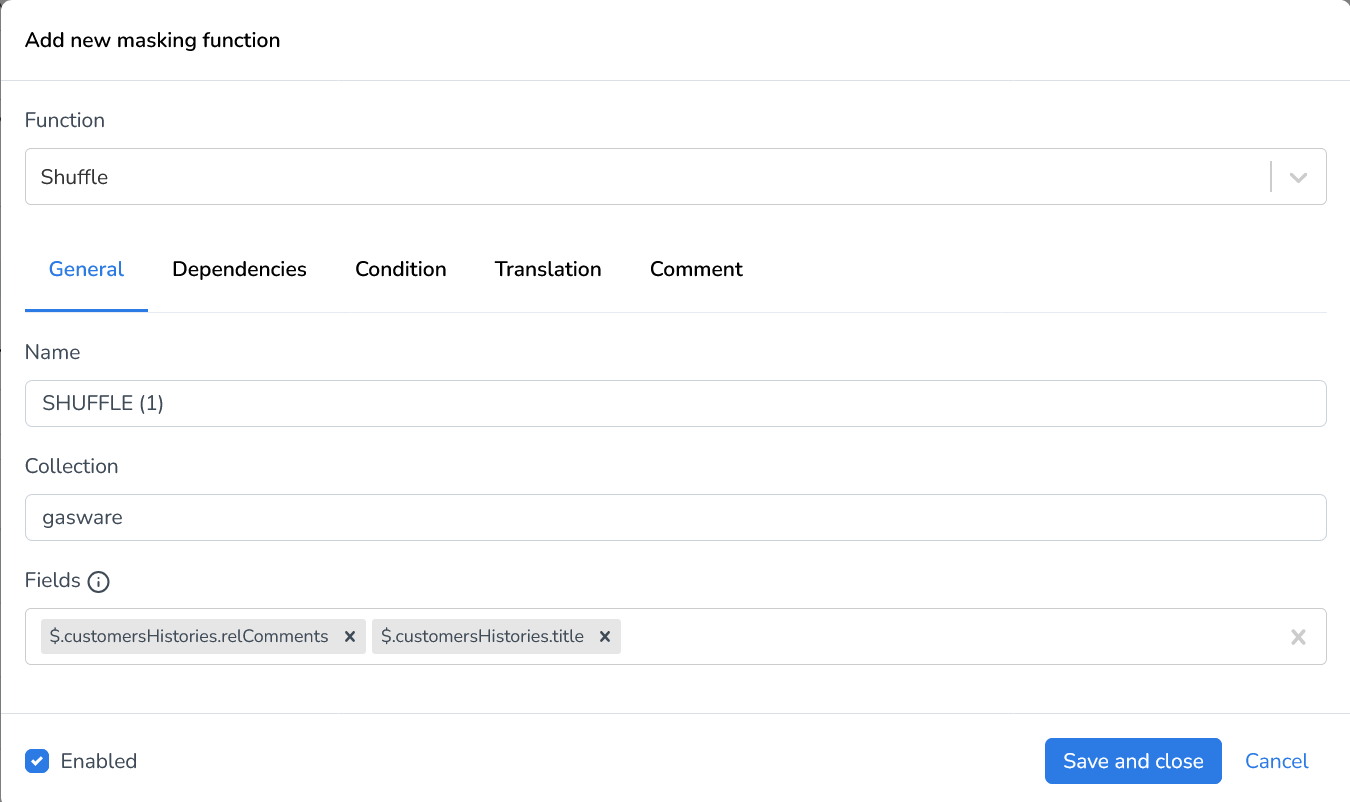
Task: Remove the $.customersHistories.title field chip
Action: point(605,636)
